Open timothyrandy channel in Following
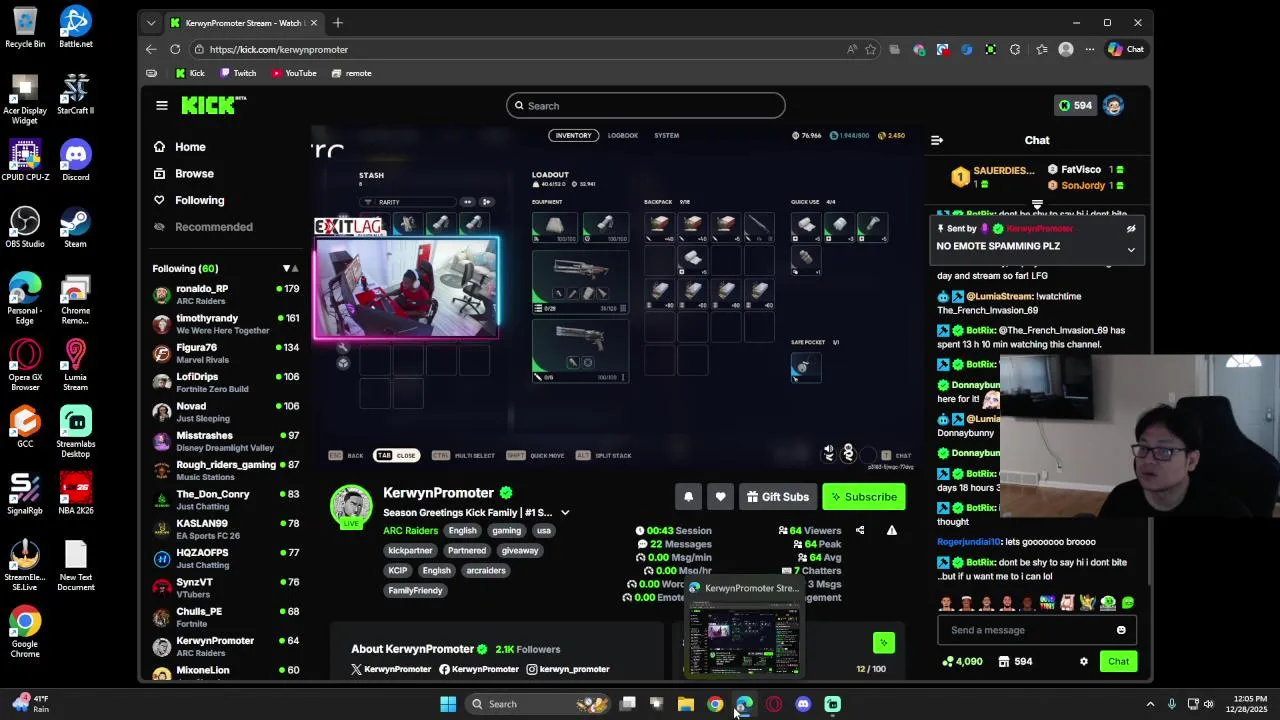 (x=226, y=324)
